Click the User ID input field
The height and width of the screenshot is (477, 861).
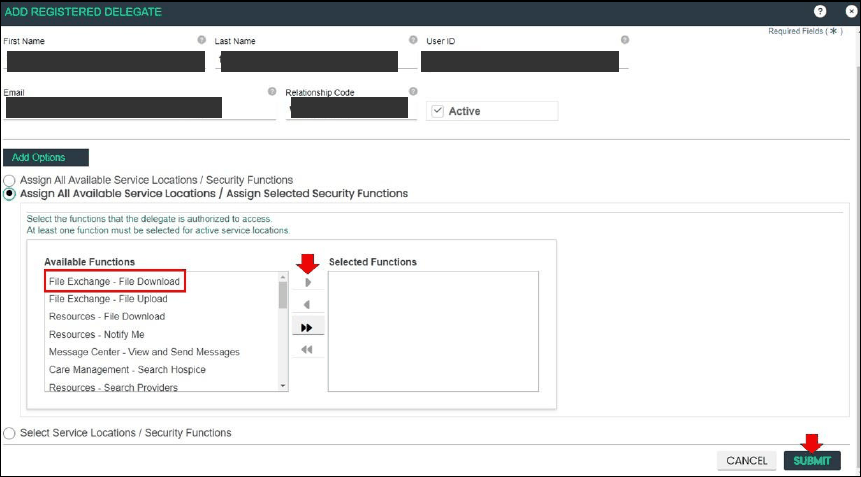pyautogui.click(x=525, y=61)
